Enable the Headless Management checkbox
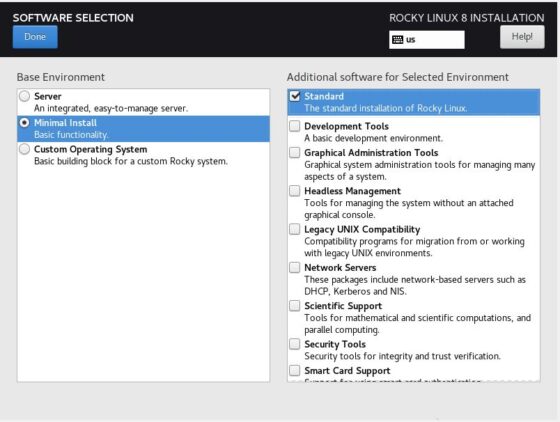 pos(295,191)
